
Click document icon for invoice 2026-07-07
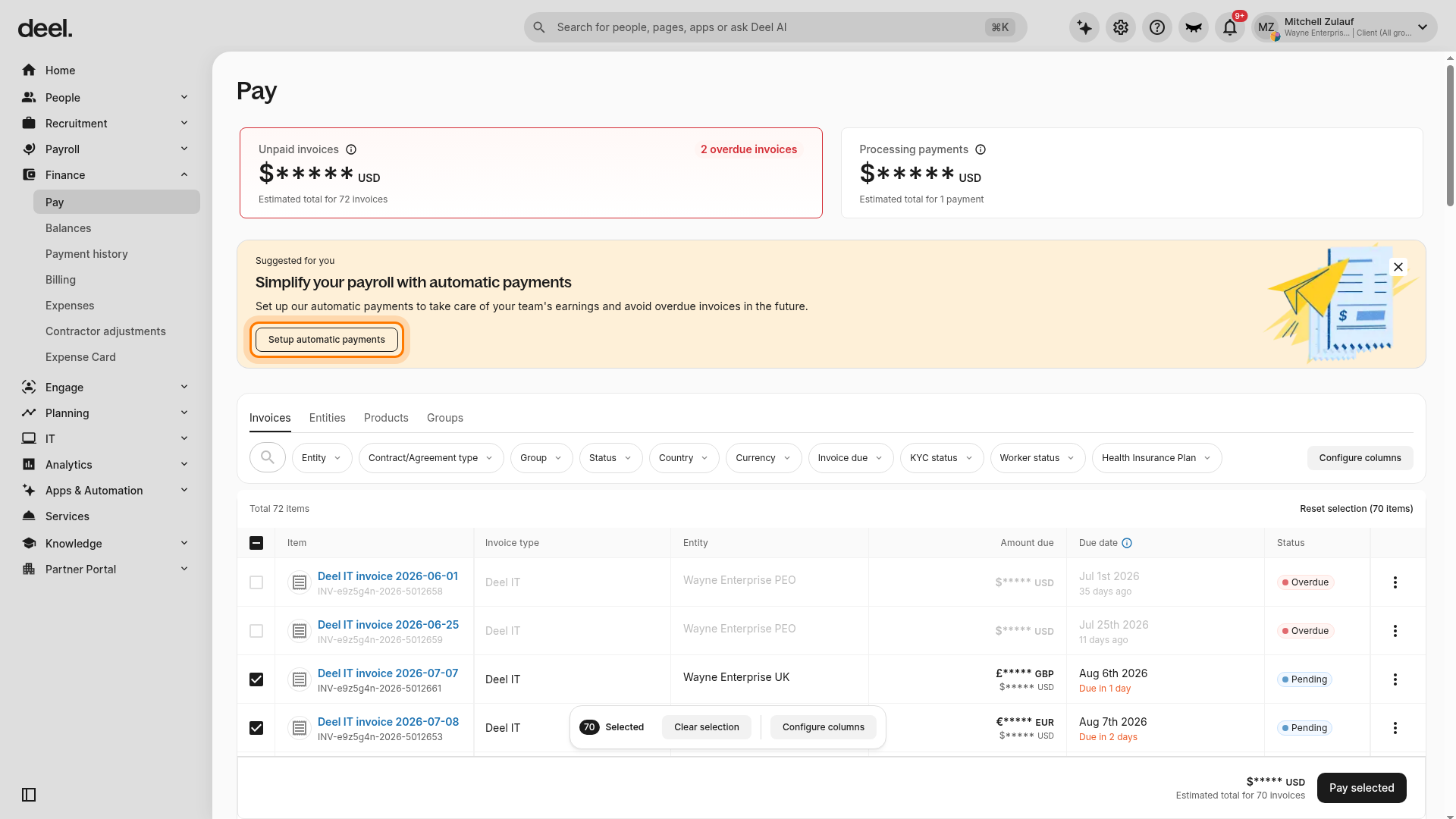[x=300, y=679]
